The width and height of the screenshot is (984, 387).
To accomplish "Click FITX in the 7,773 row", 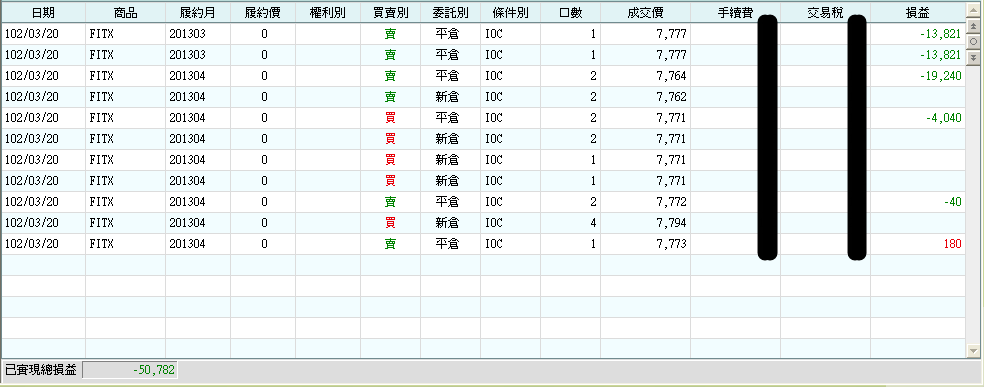I will tap(102, 243).
